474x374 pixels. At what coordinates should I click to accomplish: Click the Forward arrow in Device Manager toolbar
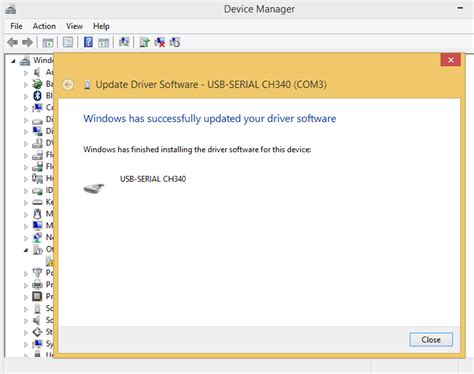27,42
